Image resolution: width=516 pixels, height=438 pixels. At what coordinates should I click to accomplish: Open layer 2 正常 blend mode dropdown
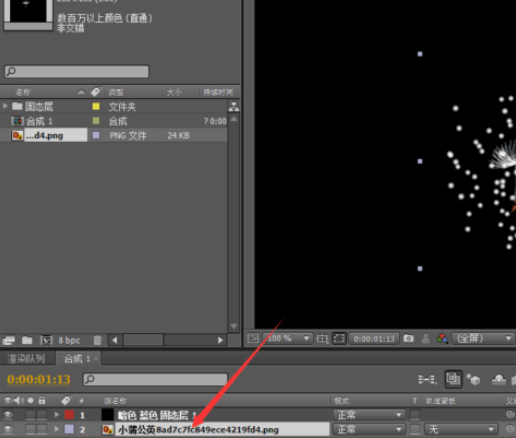(369, 429)
